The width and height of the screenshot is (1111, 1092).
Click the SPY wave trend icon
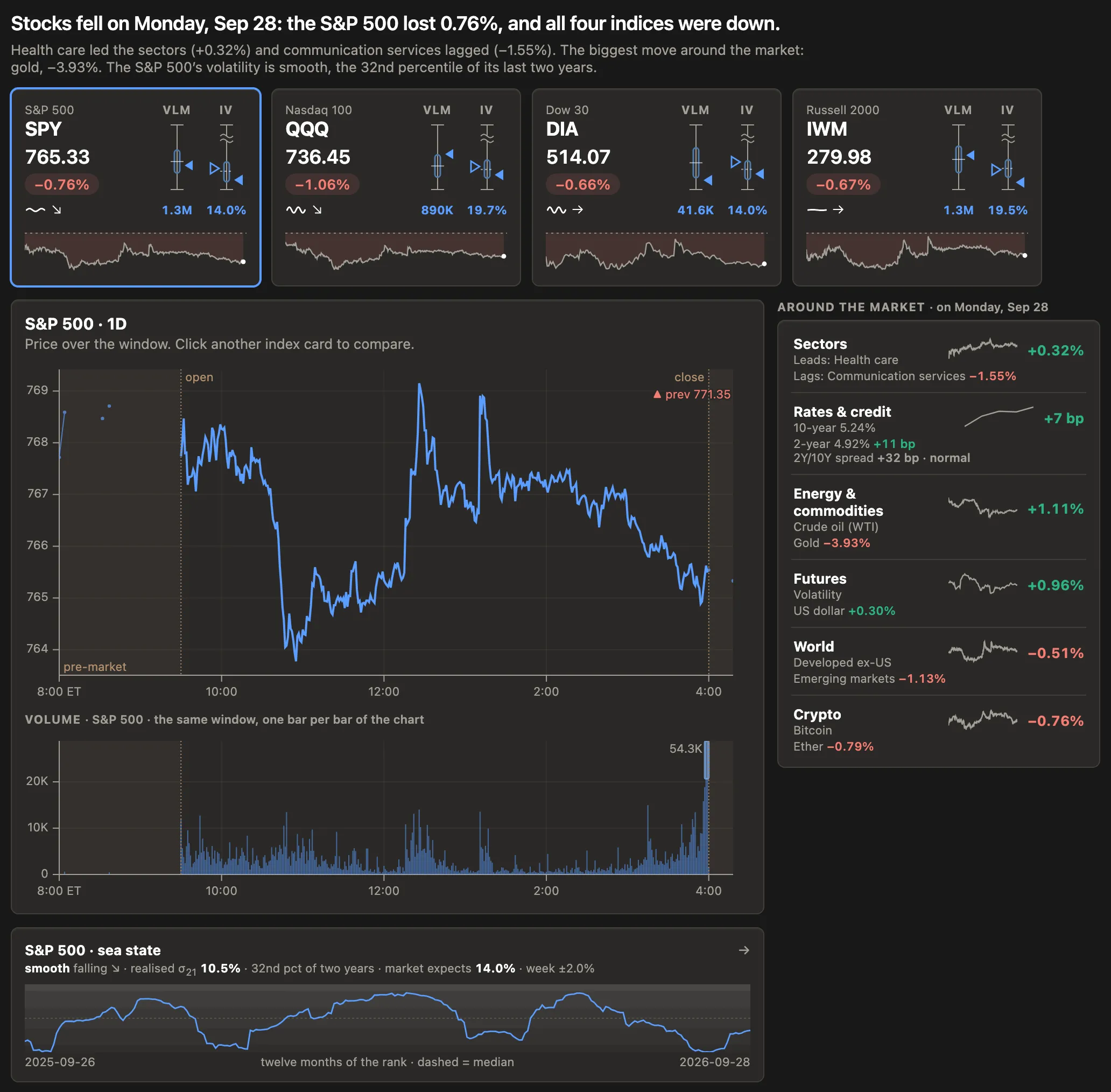click(x=35, y=210)
